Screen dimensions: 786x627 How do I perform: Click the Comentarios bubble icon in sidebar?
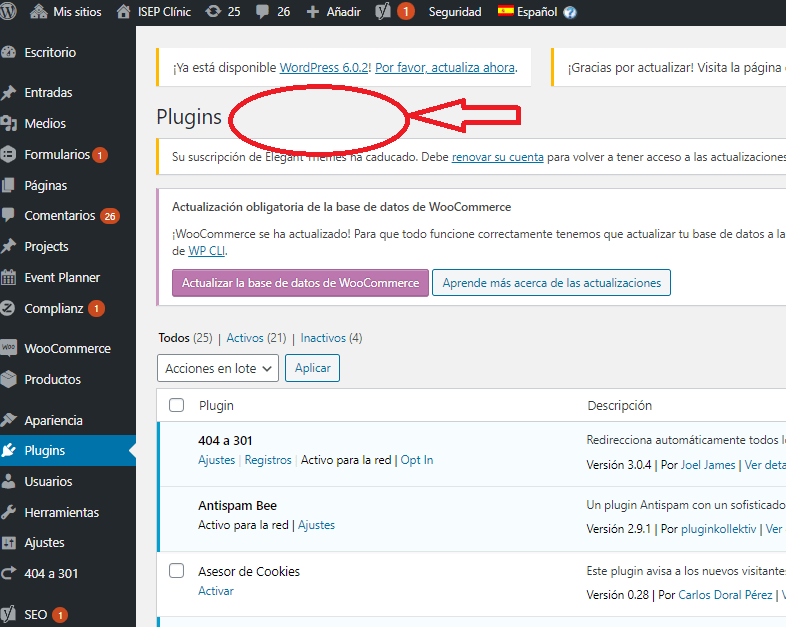pyautogui.click(x=9, y=215)
